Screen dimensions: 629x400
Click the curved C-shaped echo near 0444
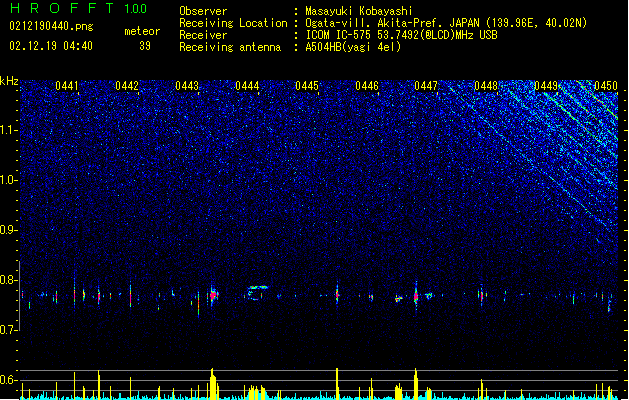click(256, 292)
